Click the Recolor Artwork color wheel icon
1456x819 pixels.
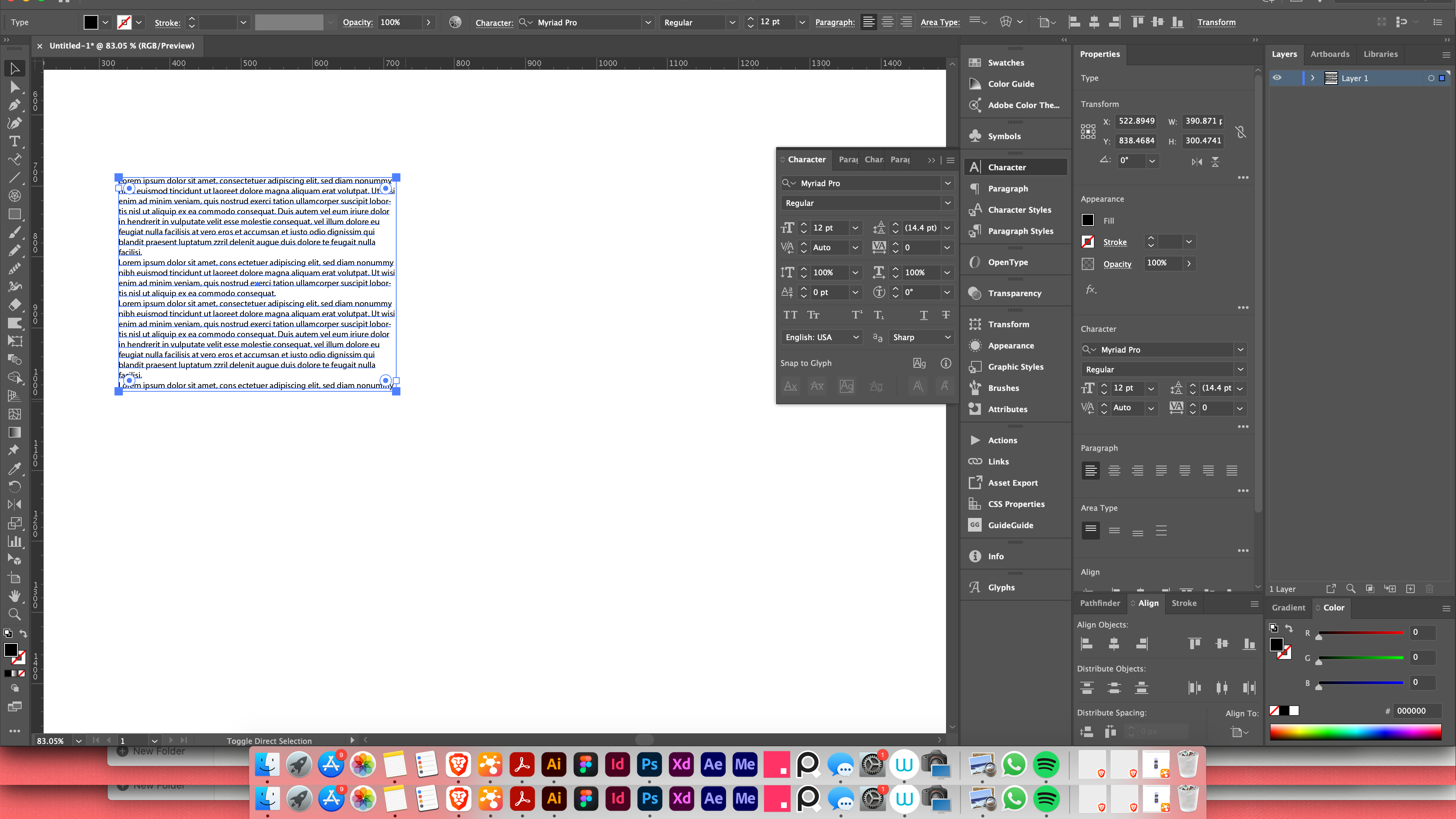[455, 22]
